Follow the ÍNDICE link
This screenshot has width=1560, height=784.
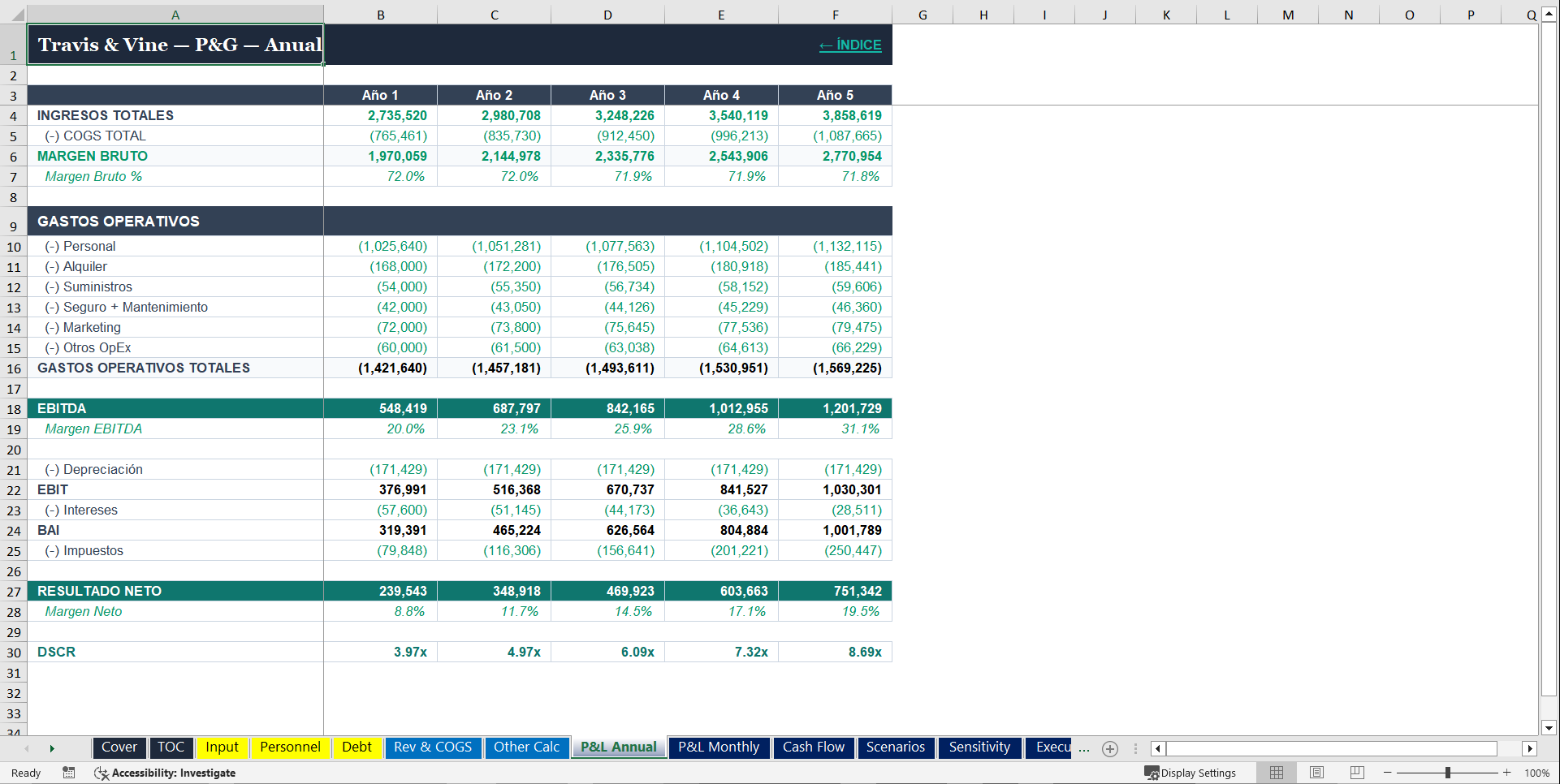850,45
